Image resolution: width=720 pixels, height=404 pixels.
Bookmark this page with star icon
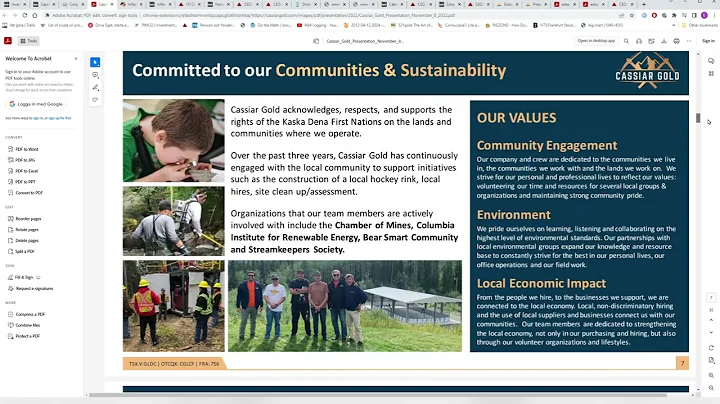click(632, 15)
